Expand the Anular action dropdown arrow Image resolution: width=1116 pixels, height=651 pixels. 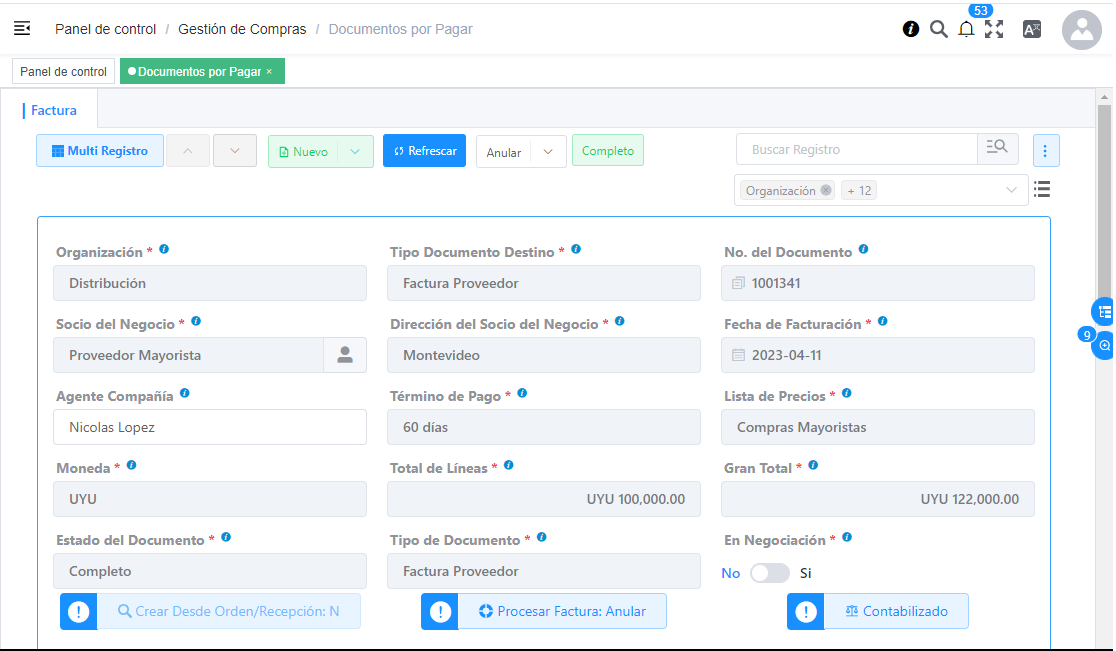pos(548,152)
